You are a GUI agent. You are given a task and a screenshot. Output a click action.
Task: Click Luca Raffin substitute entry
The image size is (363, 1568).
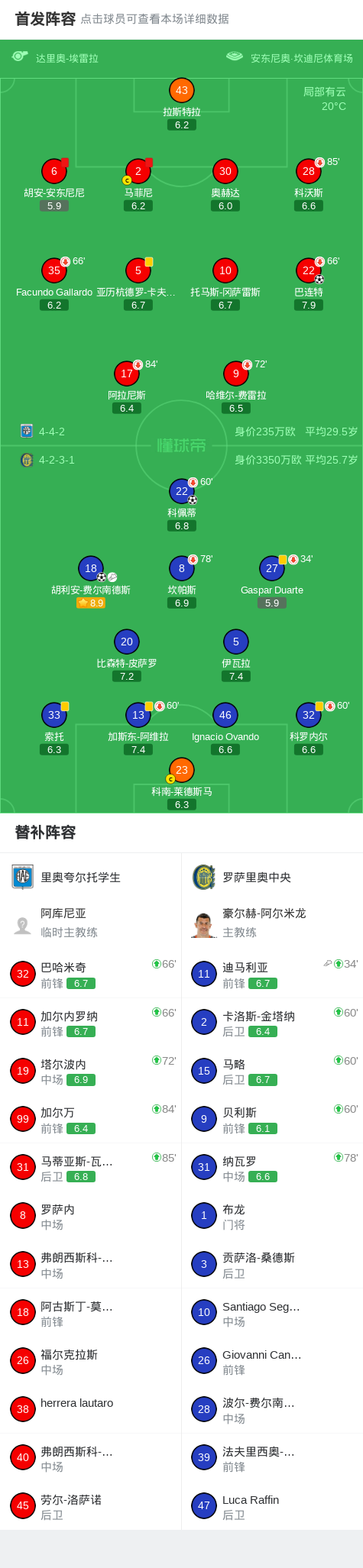click(273, 1505)
